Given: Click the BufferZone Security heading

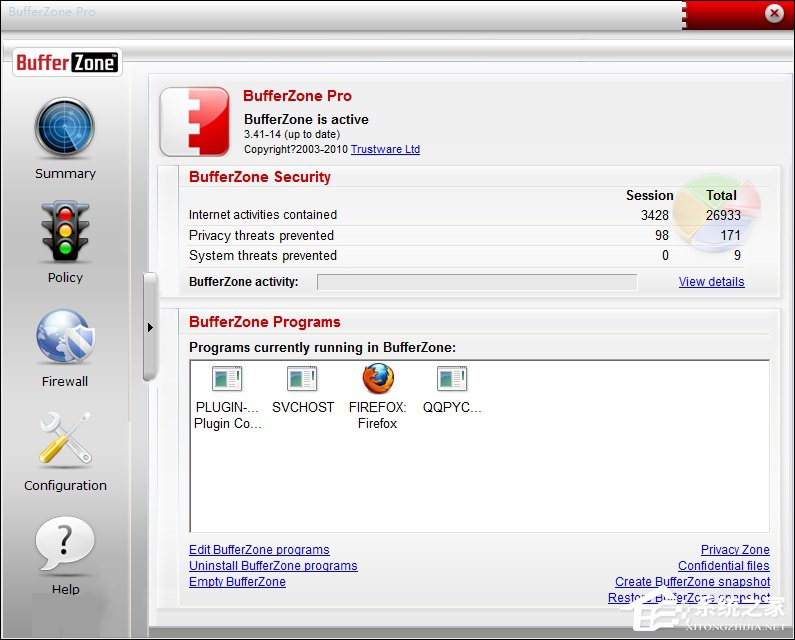Looking at the screenshot, I should click(260, 177).
